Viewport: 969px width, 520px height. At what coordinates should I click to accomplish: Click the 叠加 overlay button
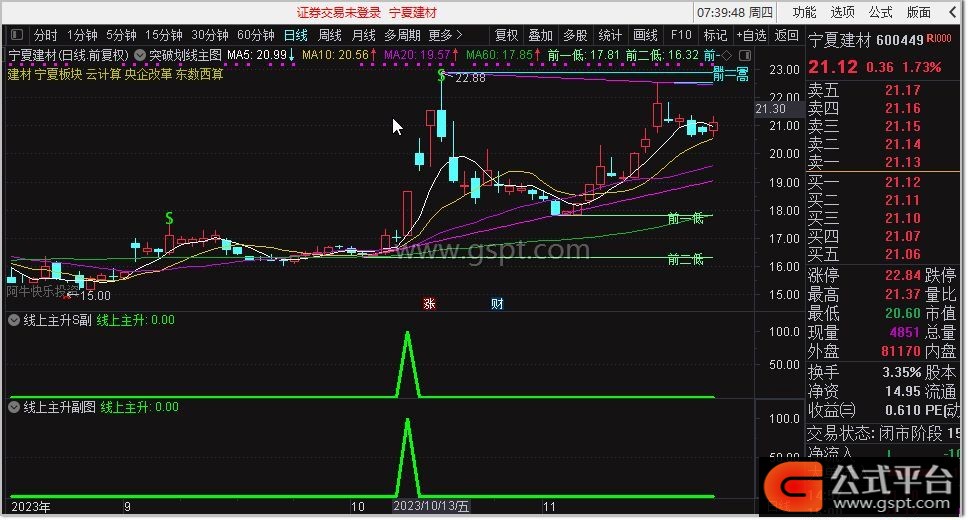(x=540, y=35)
